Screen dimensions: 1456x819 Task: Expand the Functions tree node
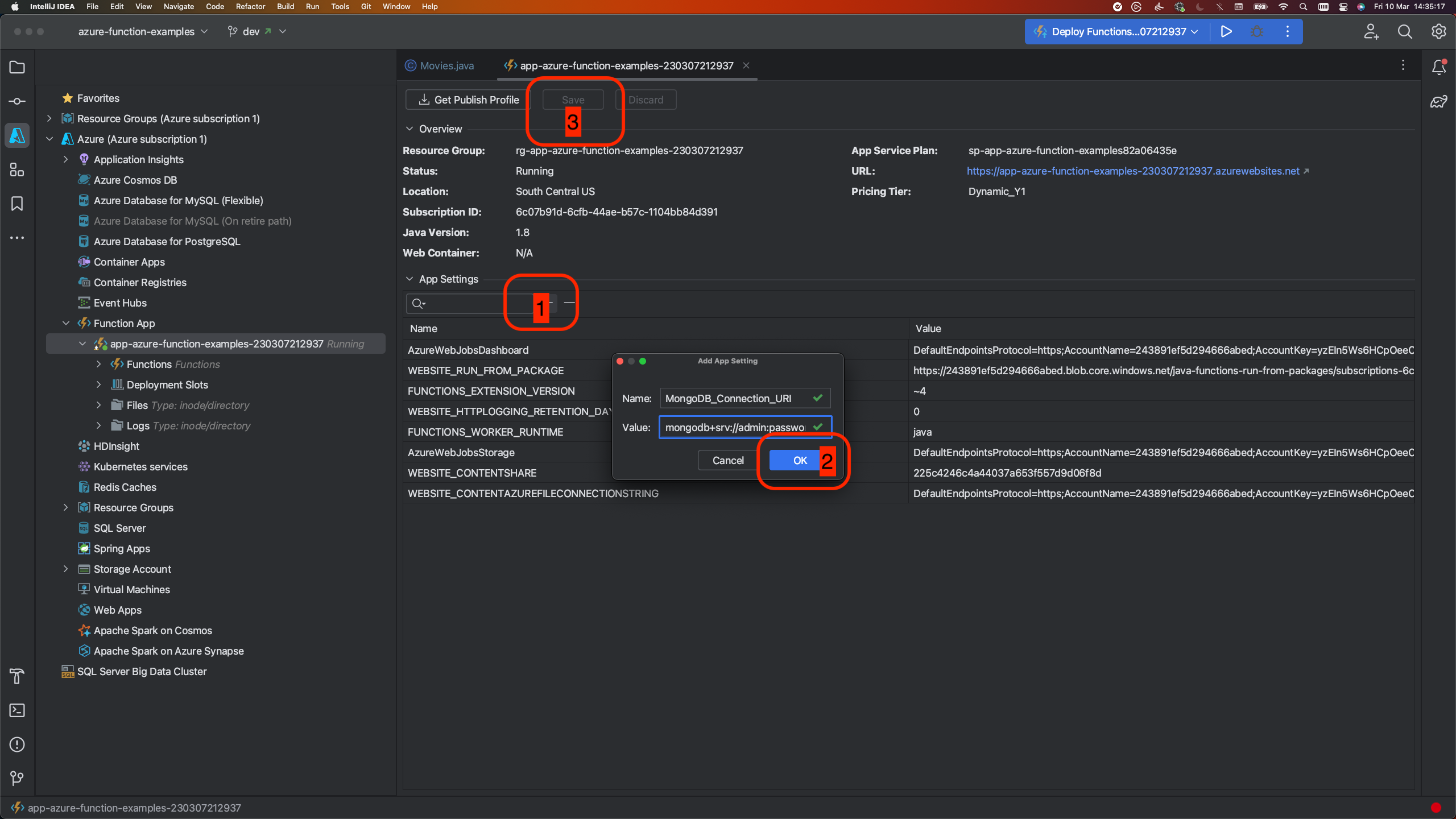coord(99,365)
